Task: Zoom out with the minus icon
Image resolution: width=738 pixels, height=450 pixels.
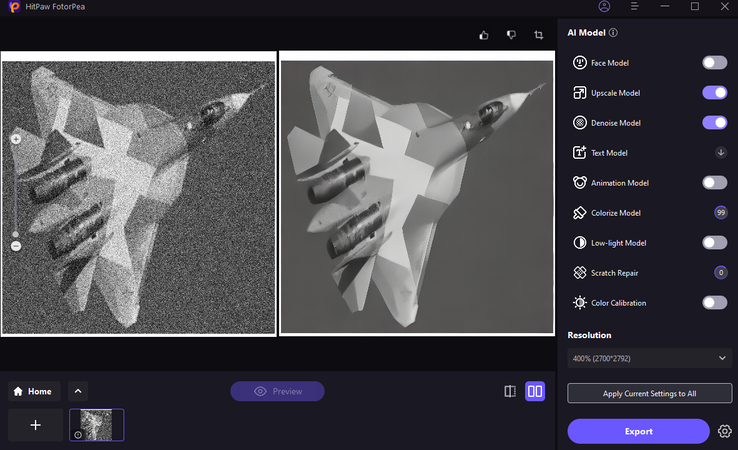Action: pos(16,246)
